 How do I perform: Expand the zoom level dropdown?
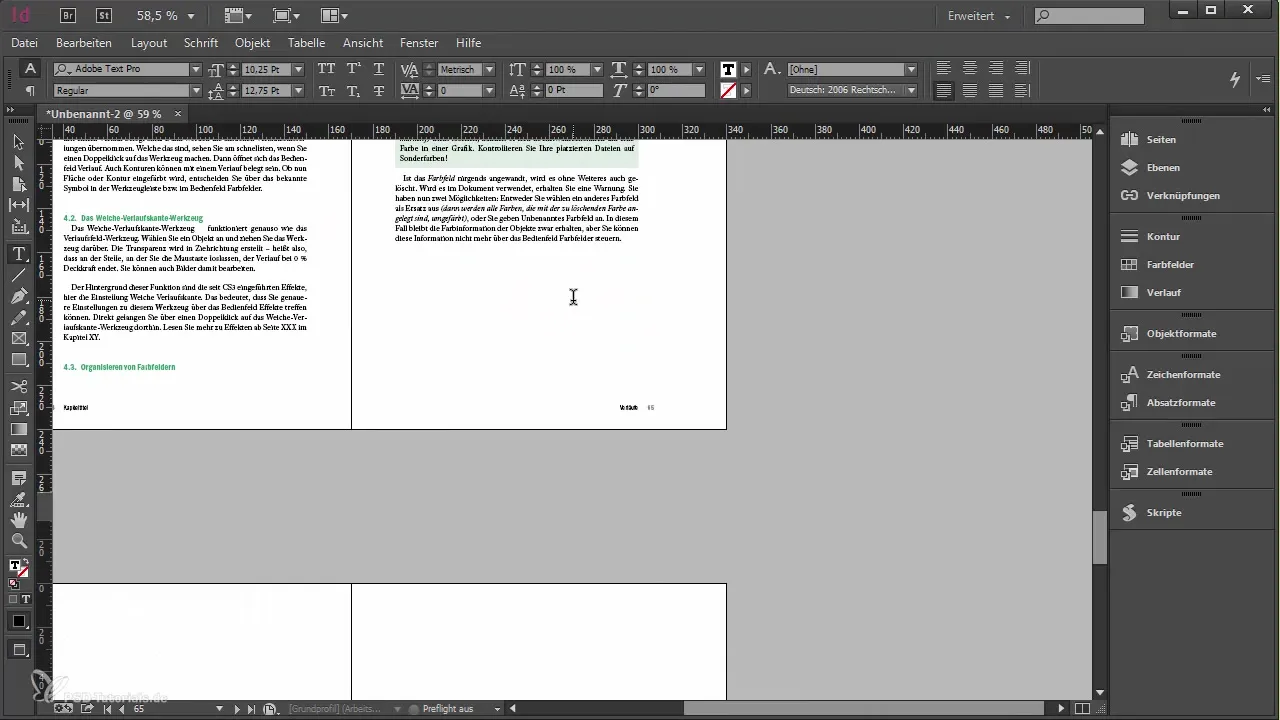pos(191,16)
